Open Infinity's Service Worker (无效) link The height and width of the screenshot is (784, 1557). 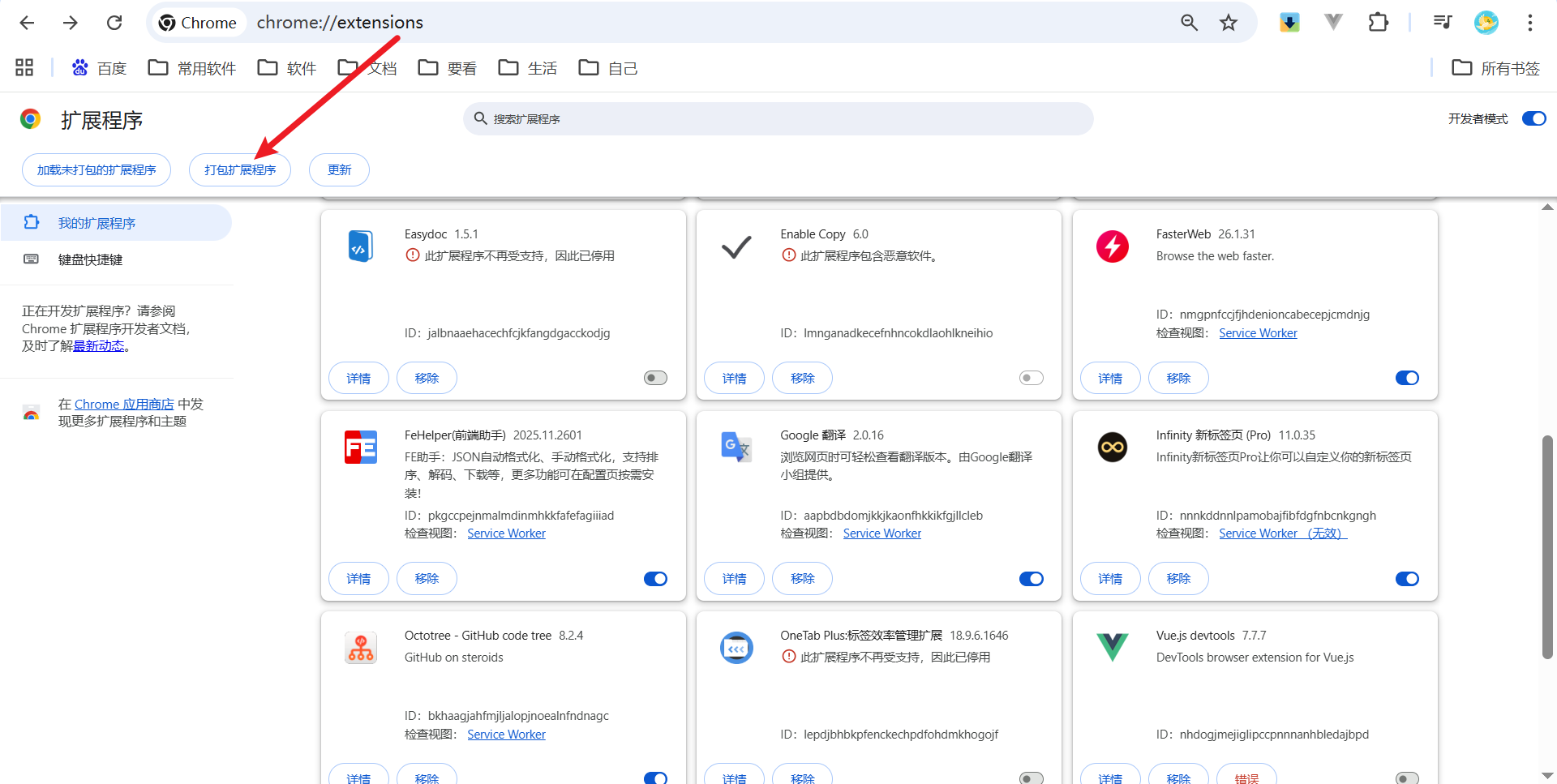click(1283, 533)
